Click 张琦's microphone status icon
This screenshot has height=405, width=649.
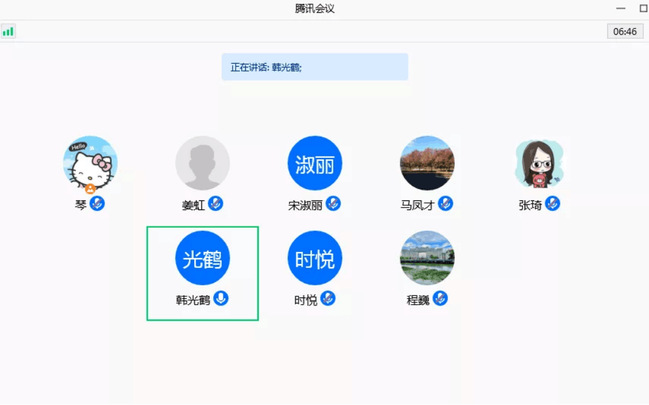[552, 204]
